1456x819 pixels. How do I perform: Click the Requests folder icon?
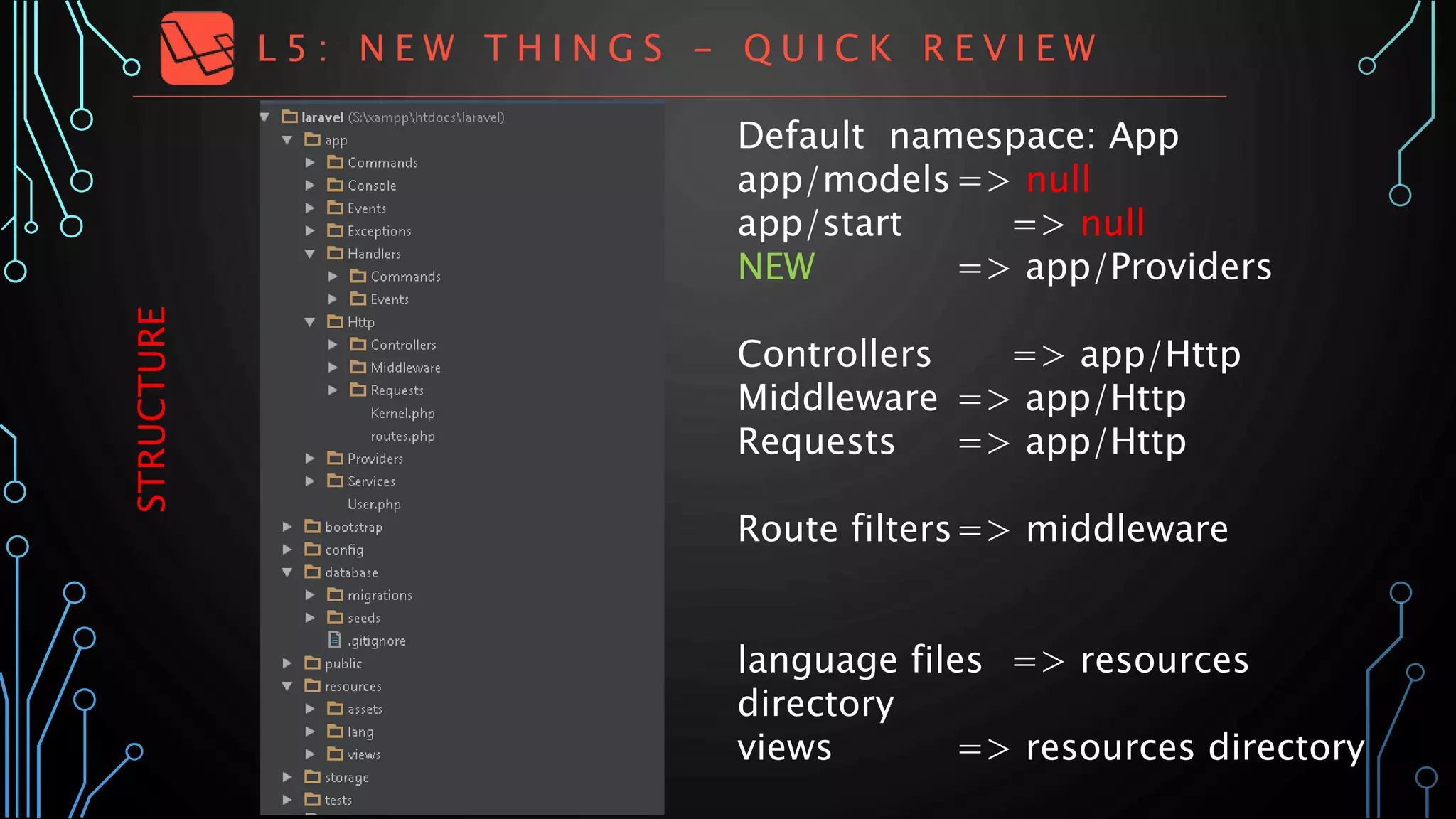(358, 390)
